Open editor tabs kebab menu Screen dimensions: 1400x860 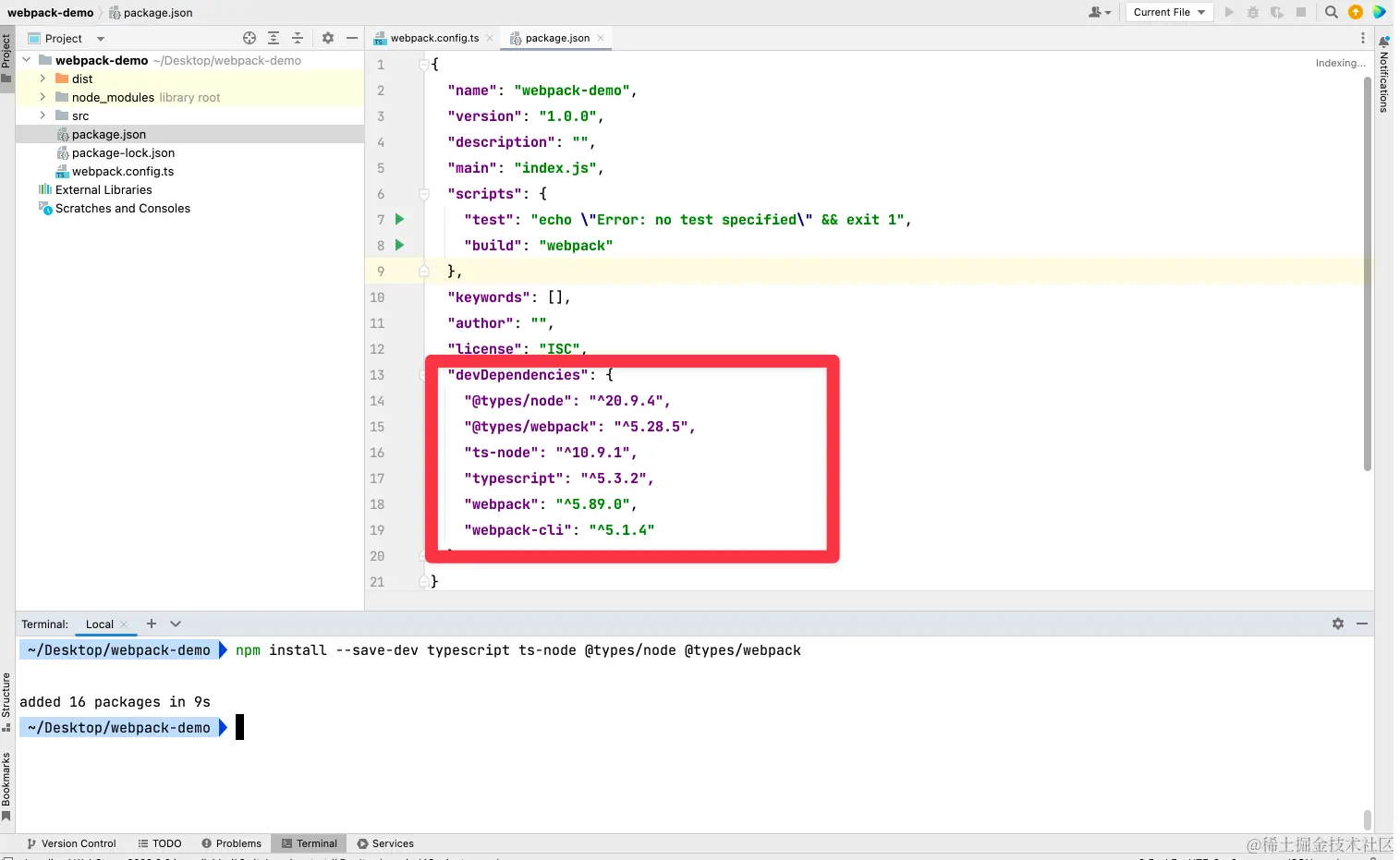pos(1363,38)
